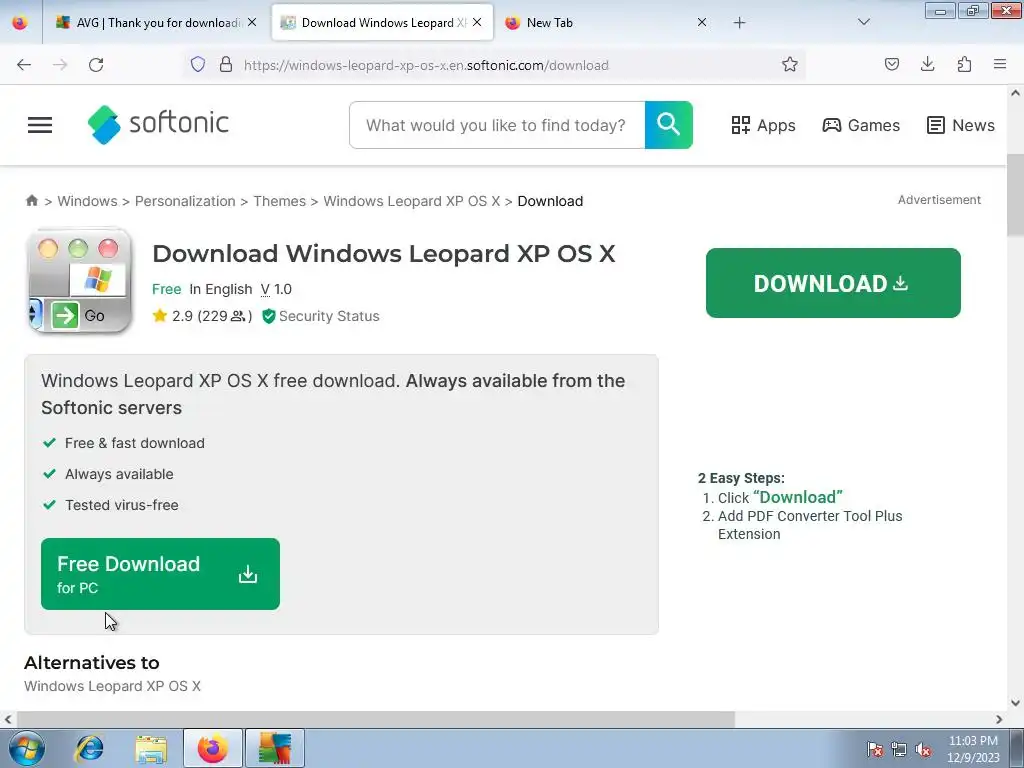
Task: Reload the current page
Action: [x=96, y=65]
